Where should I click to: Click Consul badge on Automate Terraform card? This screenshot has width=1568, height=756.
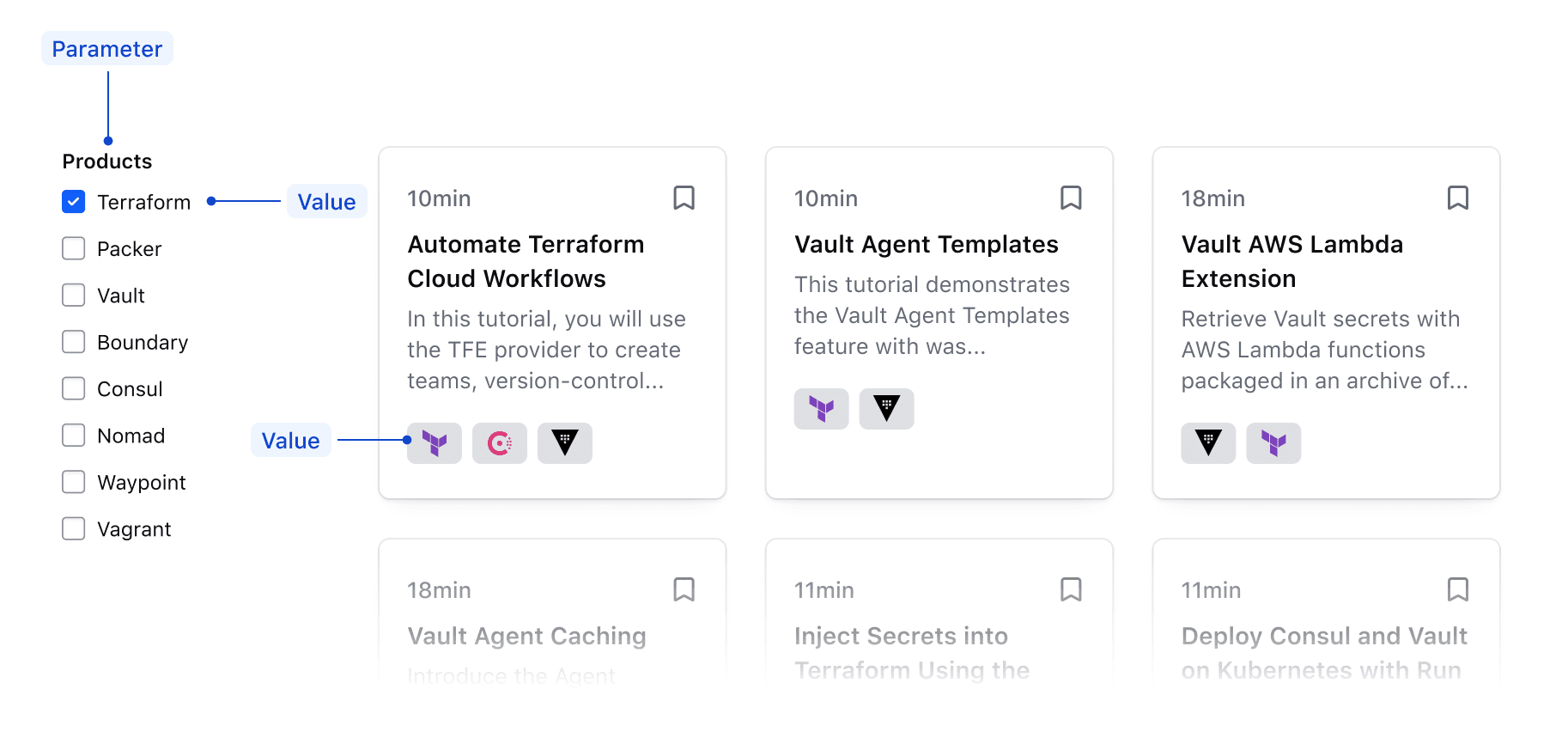point(499,443)
